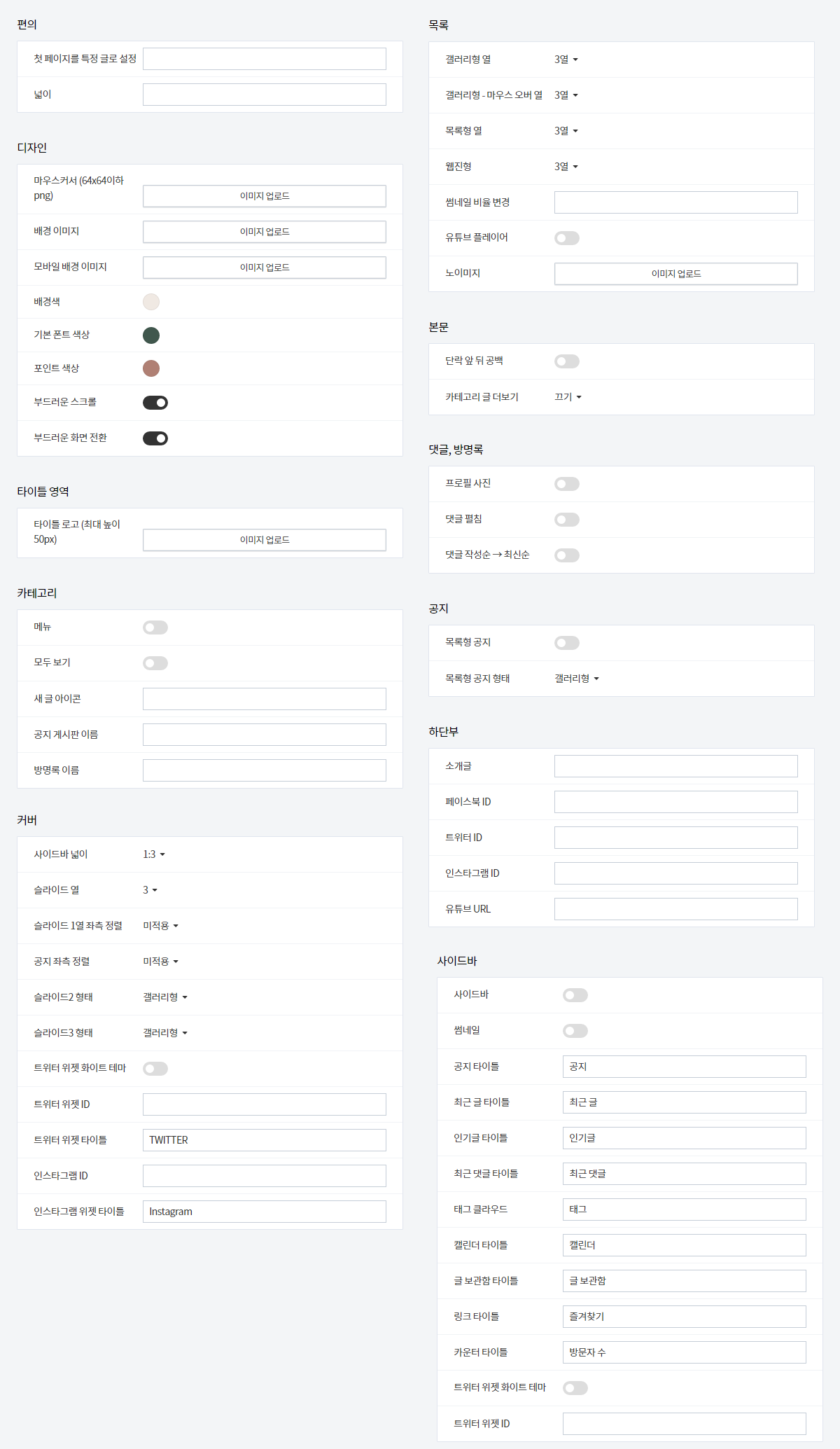This screenshot has width=840, height=1449.
Task: Click 이미지 업로드 for 마우스커서
Action: pos(265,196)
